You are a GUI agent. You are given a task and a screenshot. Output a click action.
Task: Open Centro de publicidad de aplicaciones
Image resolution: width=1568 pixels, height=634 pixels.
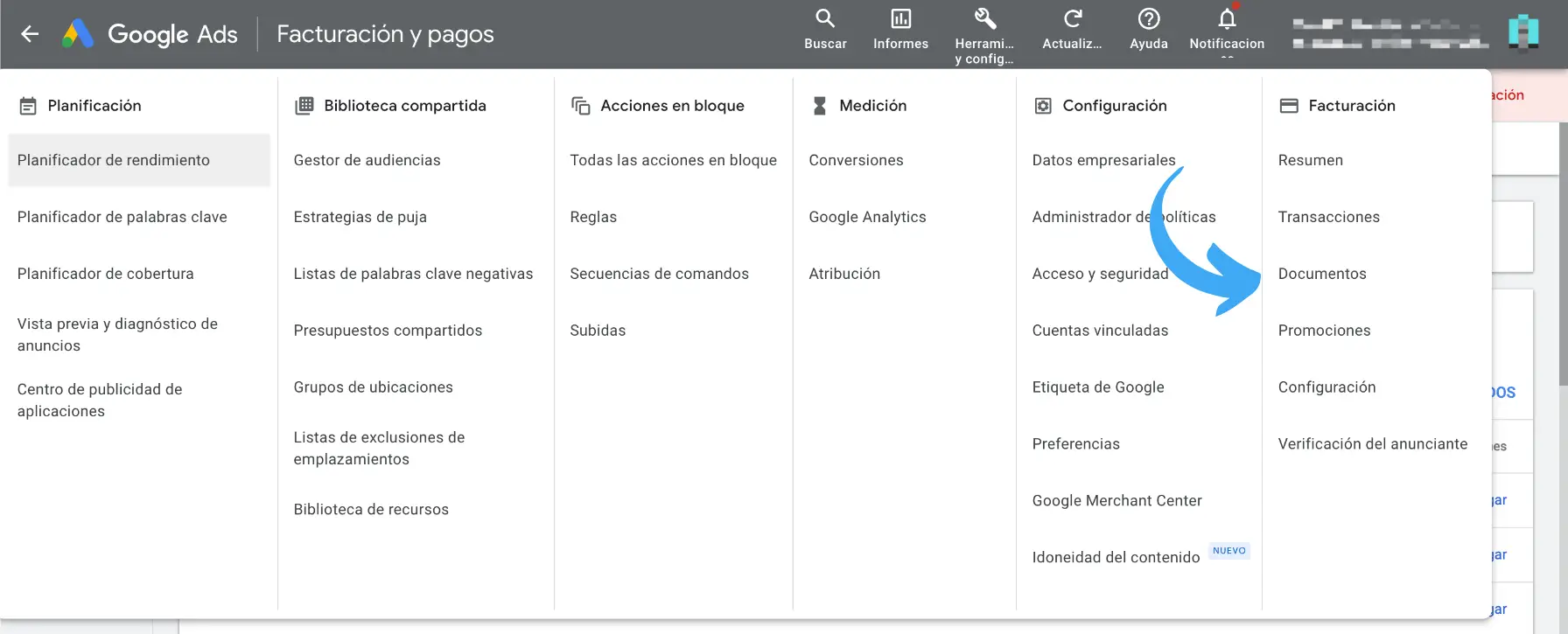click(x=100, y=400)
